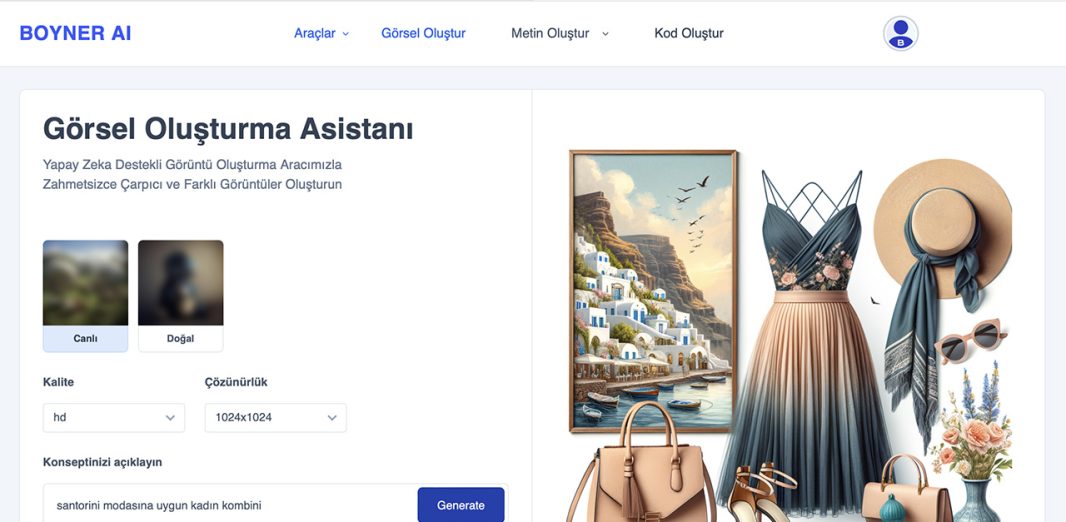The image size is (1066, 522).
Task: Expand the Araçlar menu
Action: tap(321, 33)
